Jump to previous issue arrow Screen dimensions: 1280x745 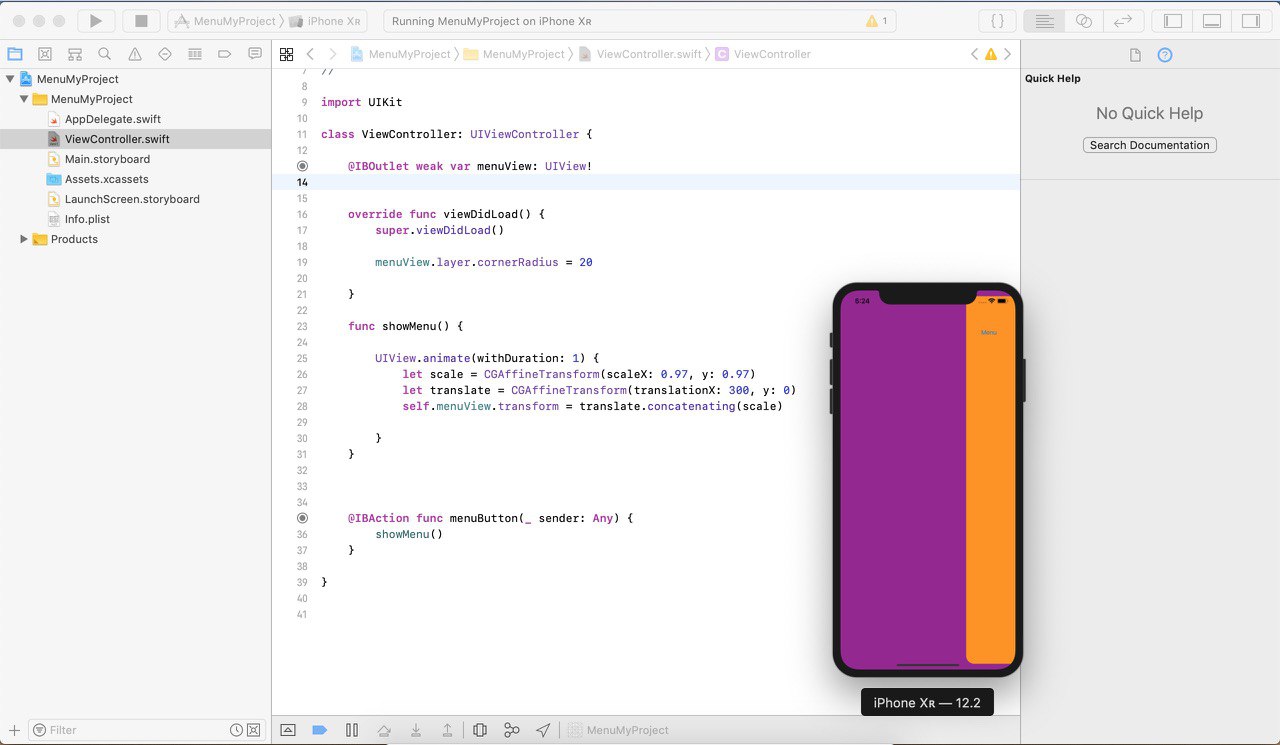[x=975, y=54]
